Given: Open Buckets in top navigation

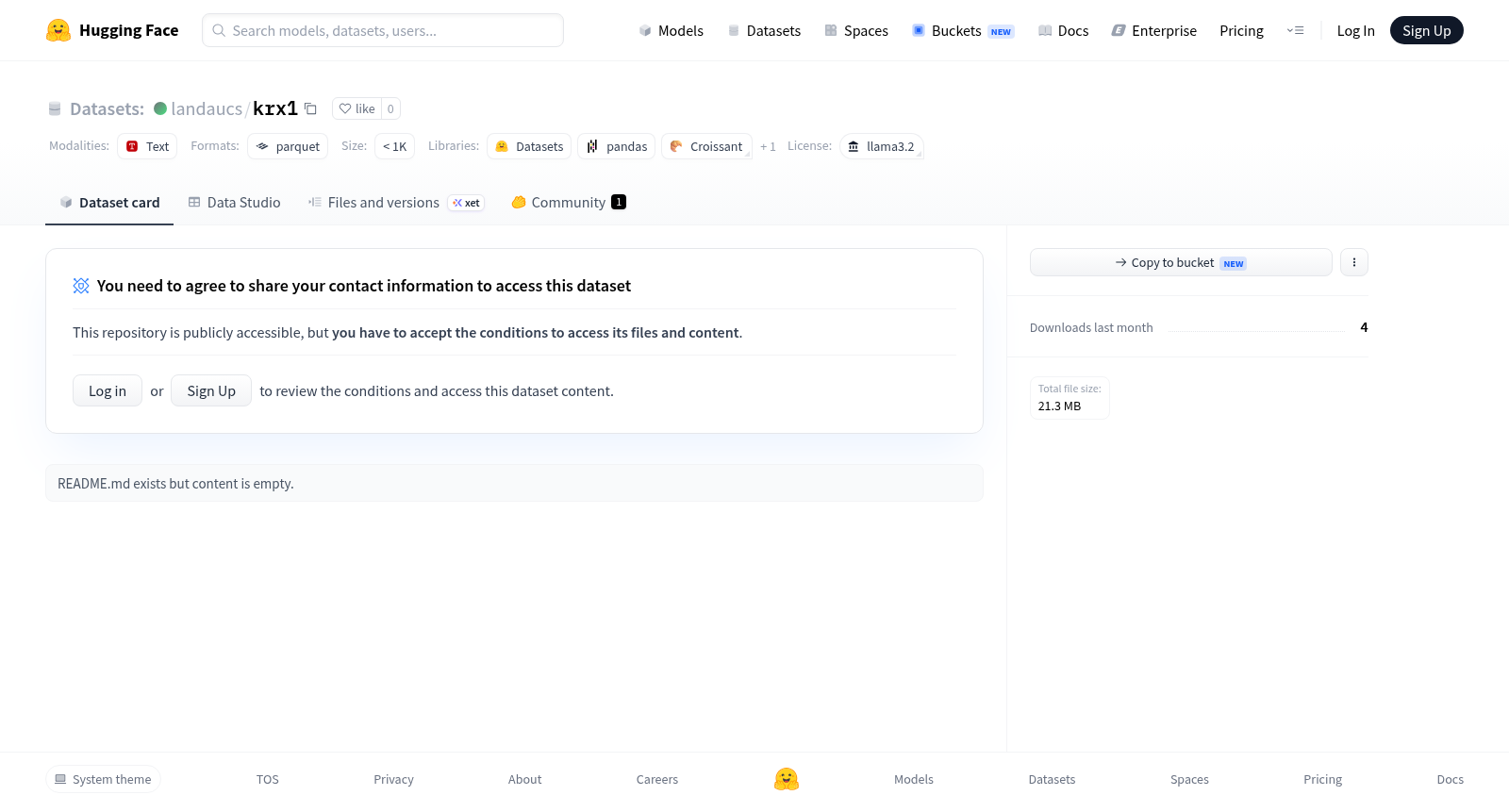Looking at the screenshot, I should (962, 30).
